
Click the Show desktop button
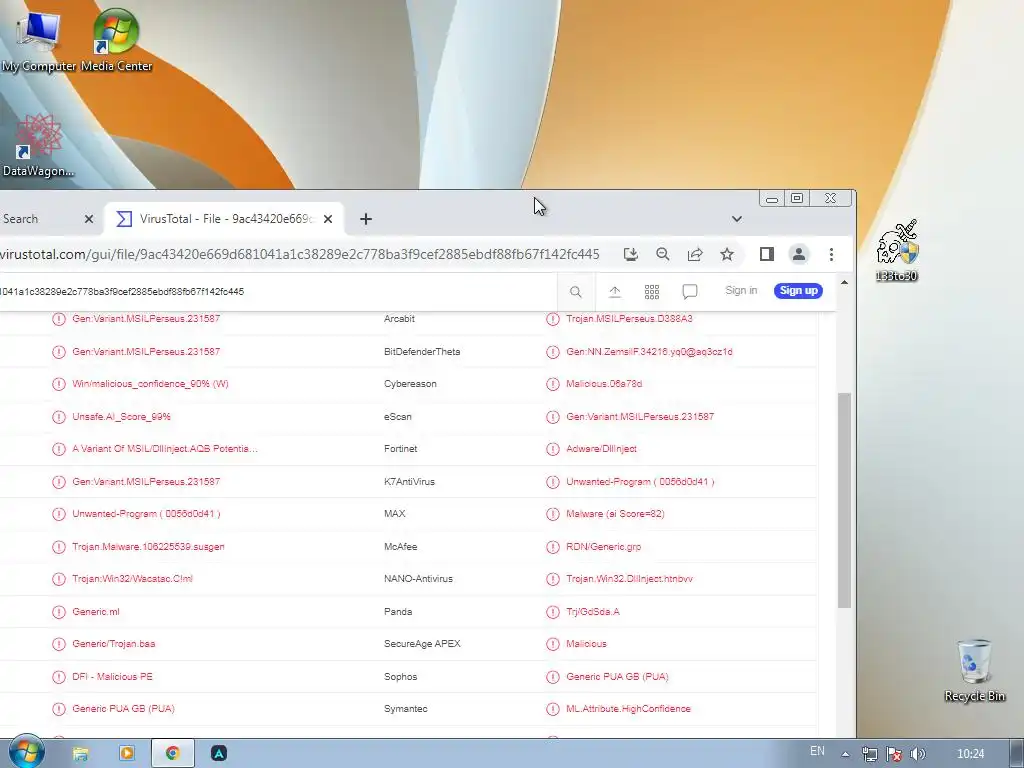[x=1017, y=754]
